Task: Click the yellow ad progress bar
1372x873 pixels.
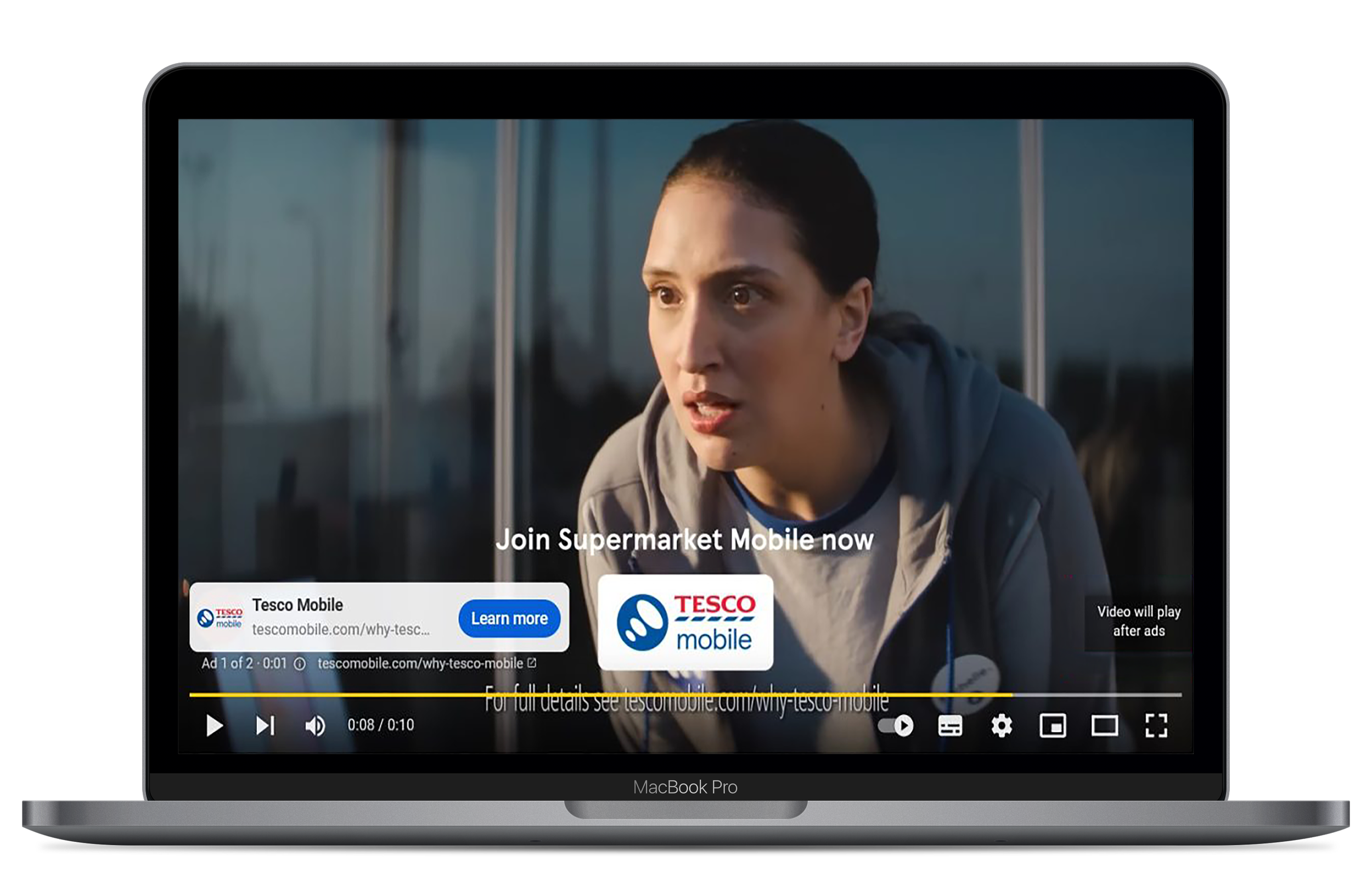Action: click(x=598, y=695)
